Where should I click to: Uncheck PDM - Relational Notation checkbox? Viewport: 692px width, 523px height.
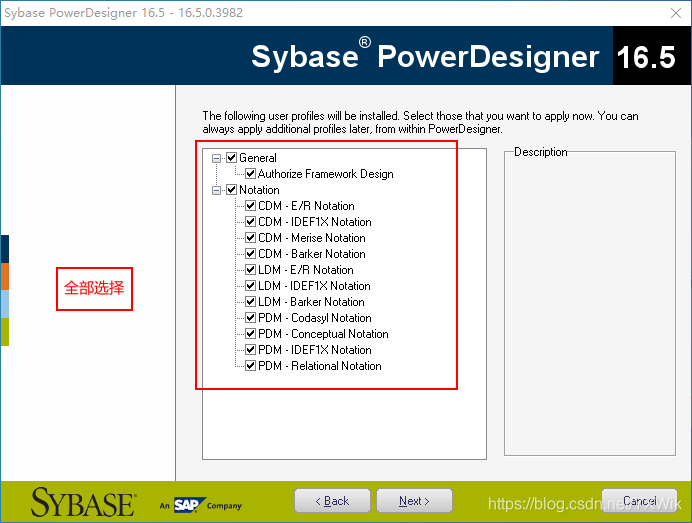coord(251,366)
